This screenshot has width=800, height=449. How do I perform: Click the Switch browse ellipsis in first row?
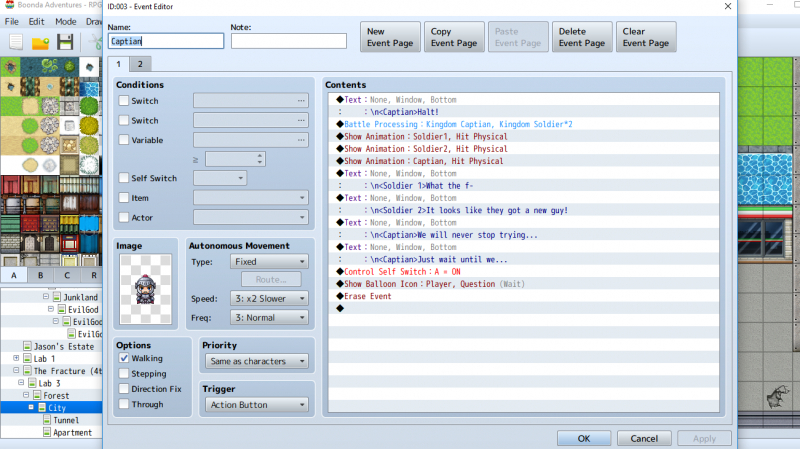302,101
